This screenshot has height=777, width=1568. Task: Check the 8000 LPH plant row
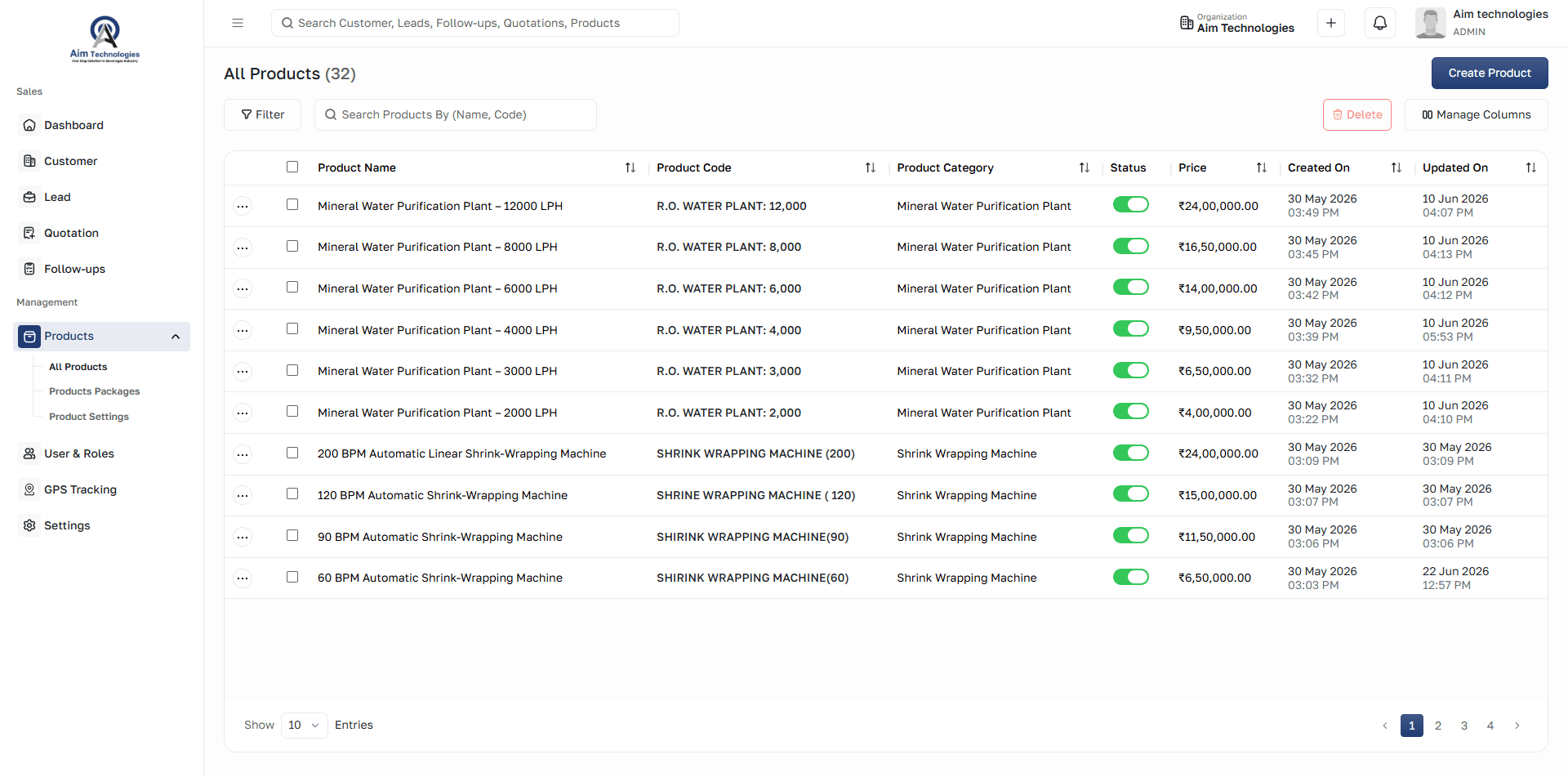tap(292, 246)
